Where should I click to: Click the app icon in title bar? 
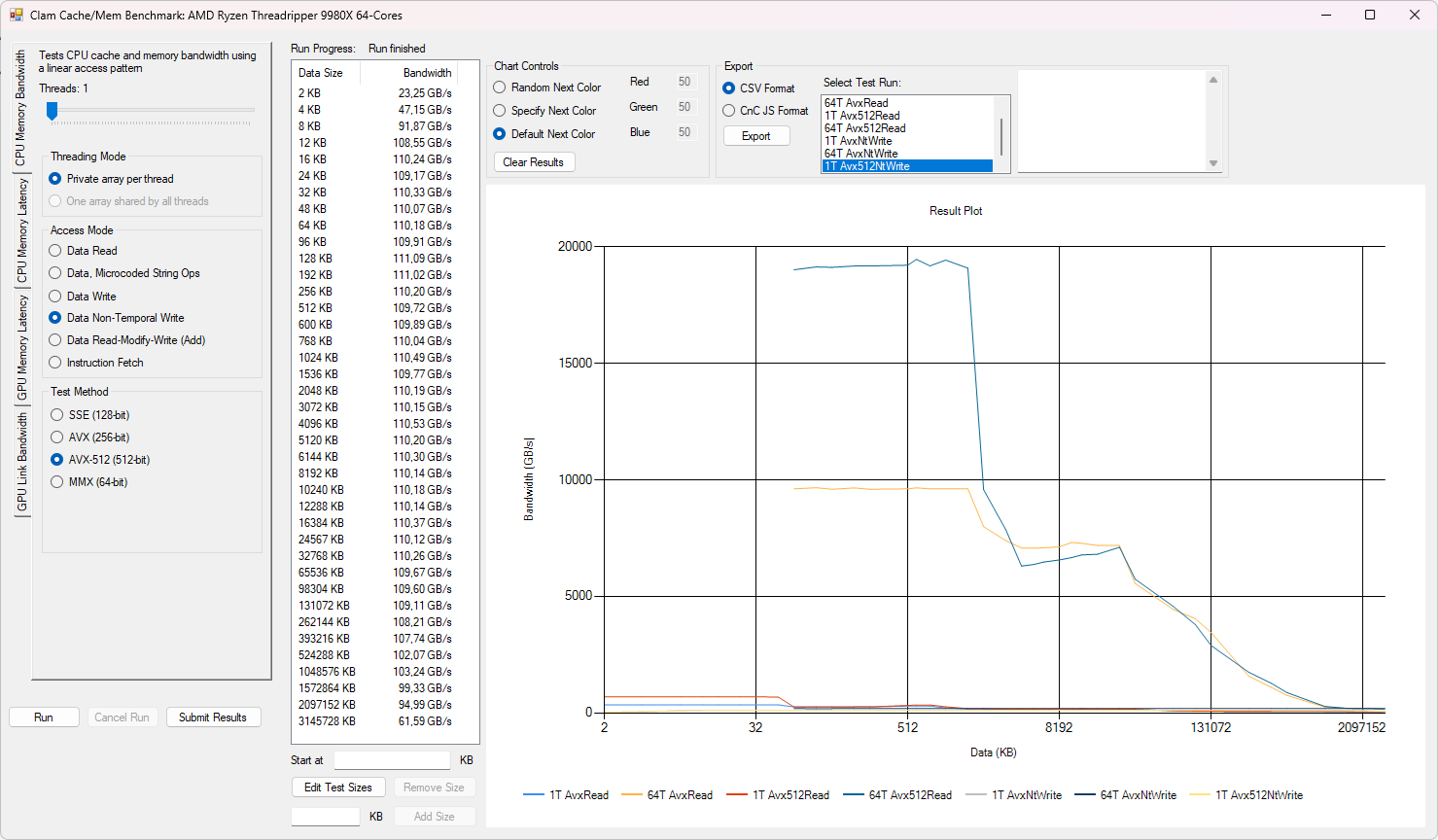(16, 15)
